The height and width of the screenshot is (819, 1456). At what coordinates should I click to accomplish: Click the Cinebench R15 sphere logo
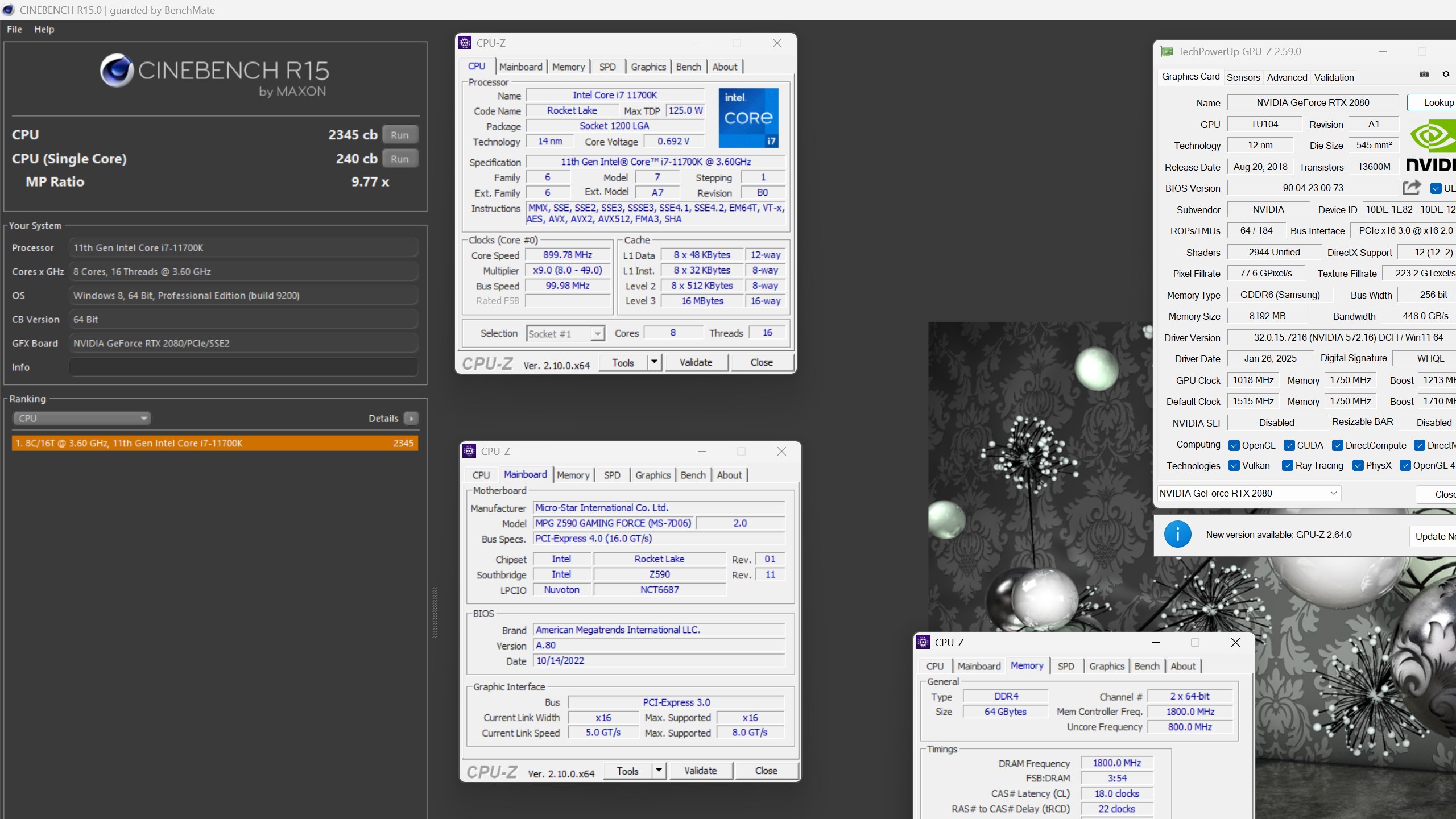pyautogui.click(x=117, y=71)
